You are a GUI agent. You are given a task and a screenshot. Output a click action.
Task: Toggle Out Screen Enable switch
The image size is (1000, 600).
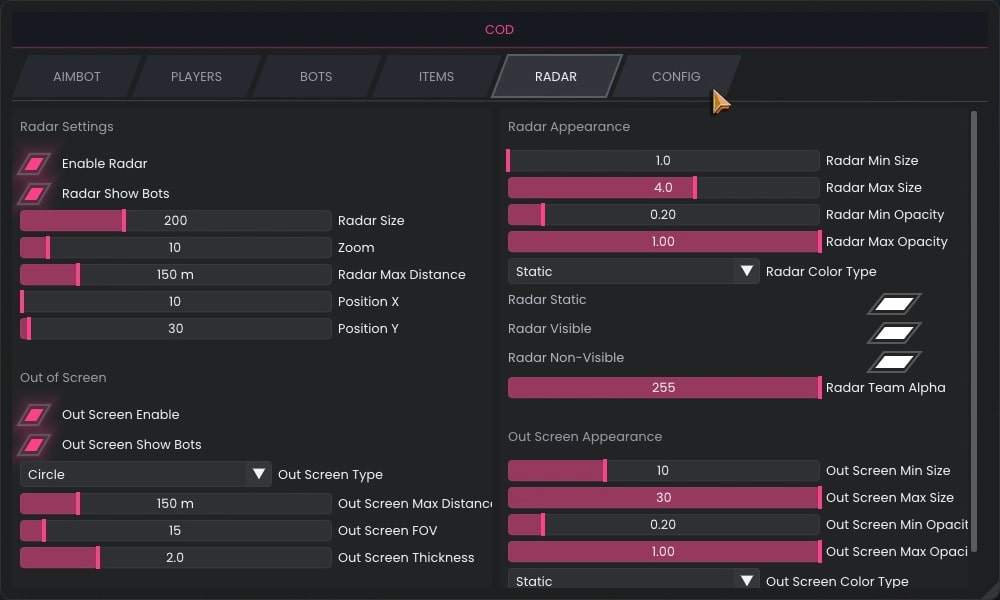[x=36, y=414]
